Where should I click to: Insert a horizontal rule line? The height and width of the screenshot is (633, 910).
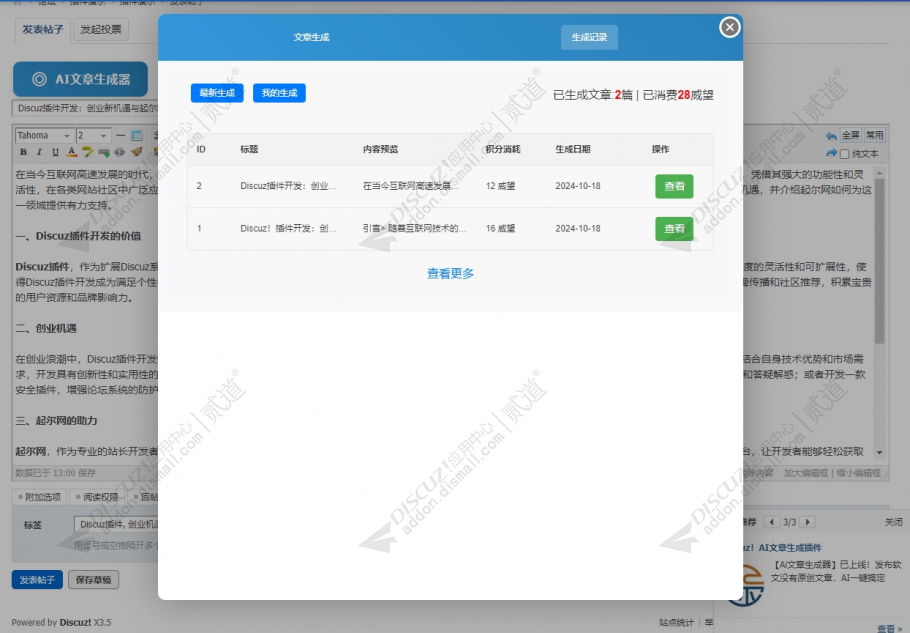pos(120,135)
